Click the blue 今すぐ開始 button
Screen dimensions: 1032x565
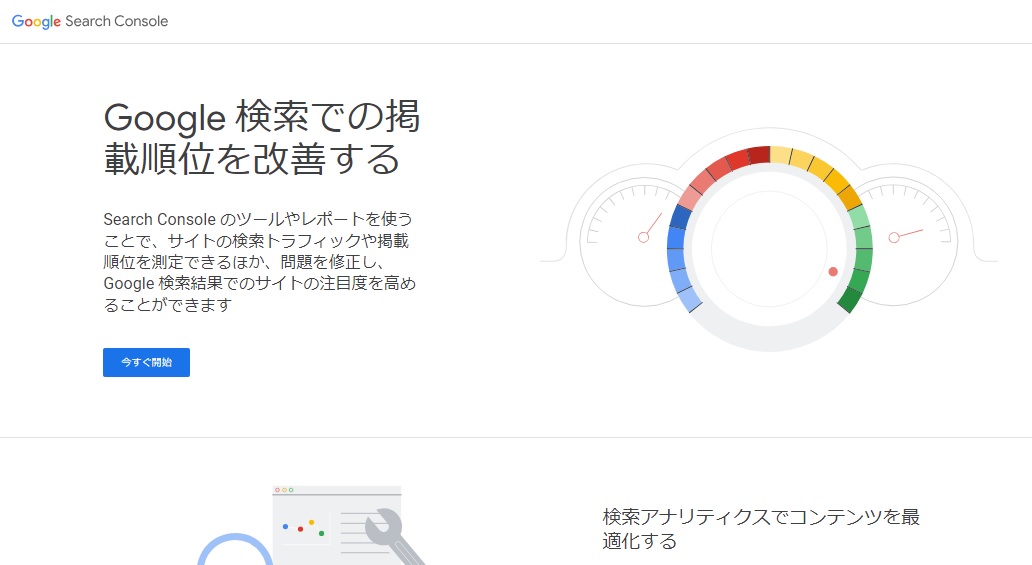click(x=146, y=362)
